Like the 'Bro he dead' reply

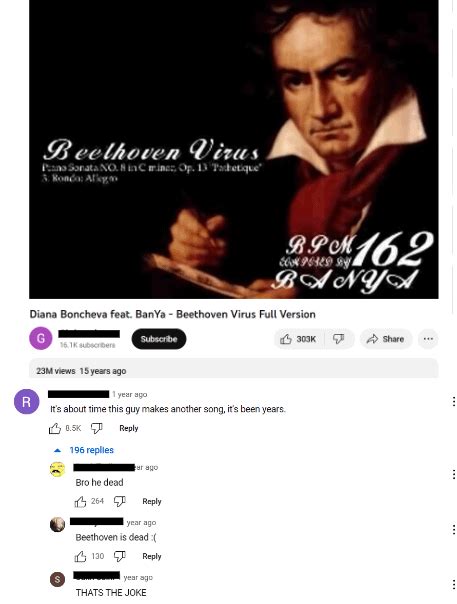[80, 501]
